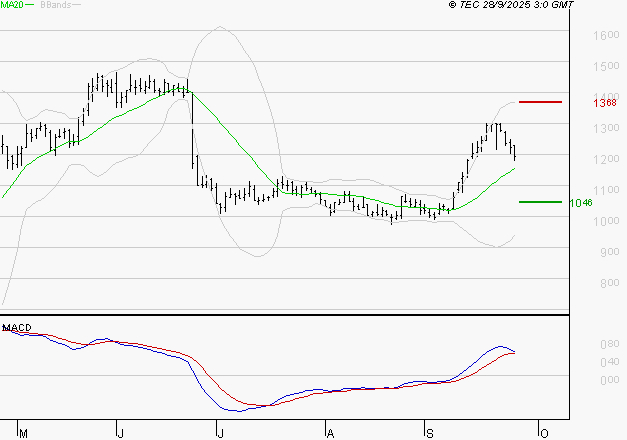Click the red 1368 resistance value
This screenshot has height=440, width=627.
(x=605, y=103)
